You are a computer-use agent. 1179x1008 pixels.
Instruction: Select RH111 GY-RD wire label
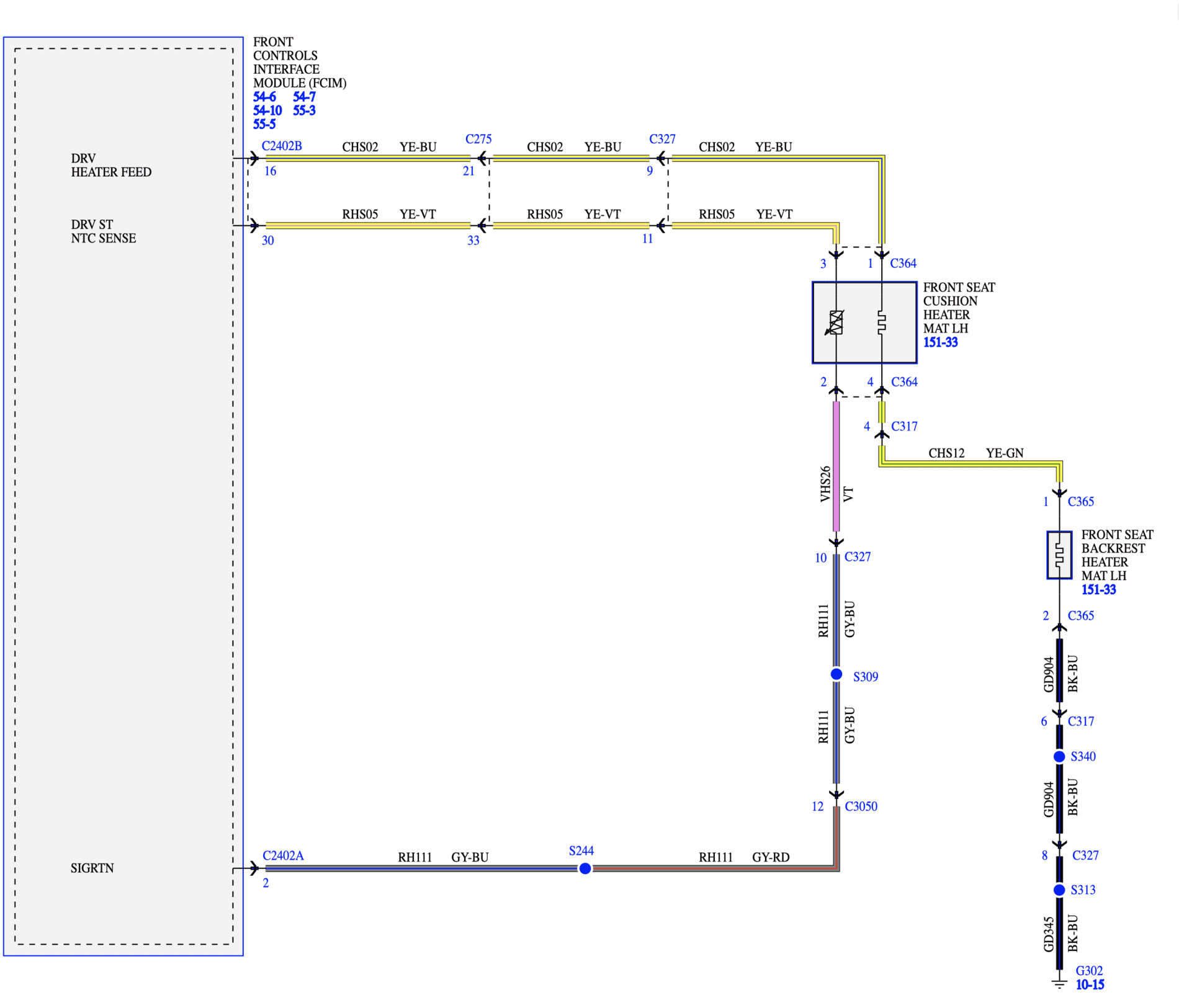click(x=744, y=857)
